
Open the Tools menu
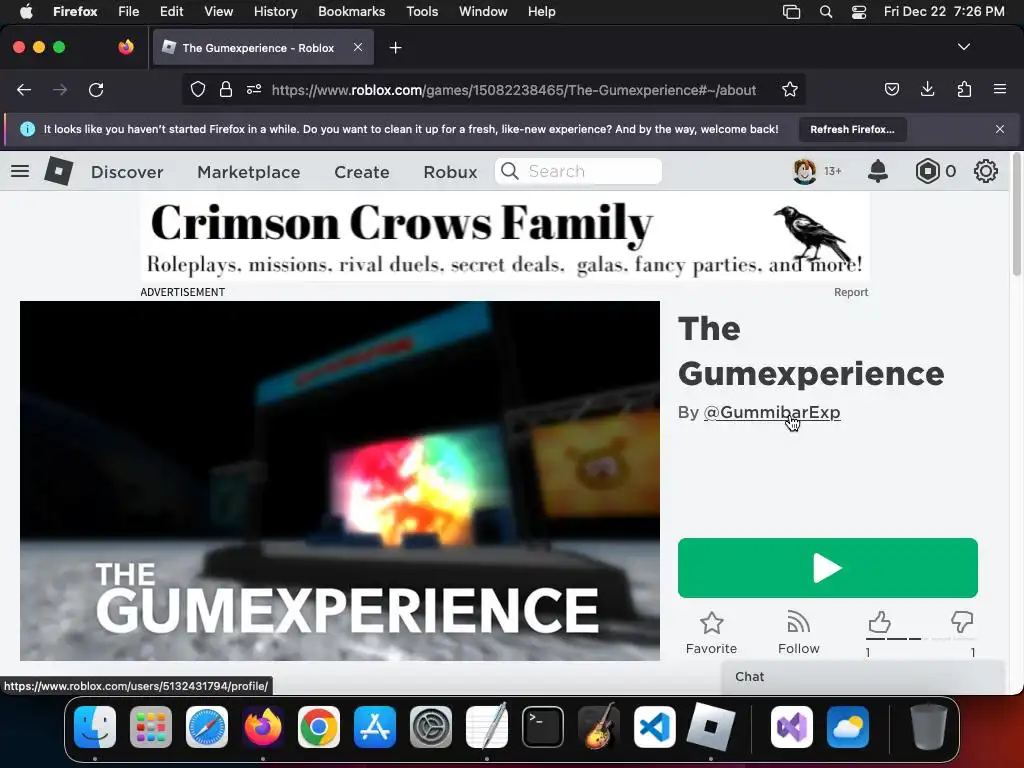422,11
